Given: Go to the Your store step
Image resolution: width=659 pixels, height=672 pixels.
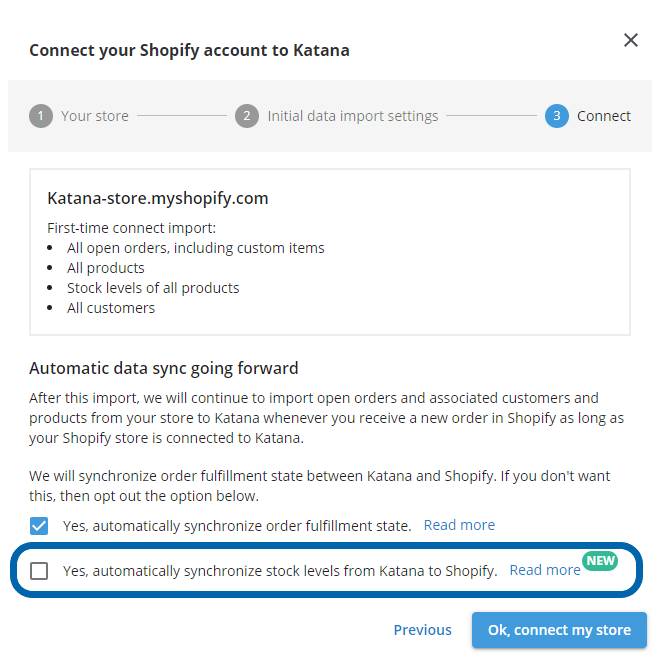Looking at the screenshot, I should (94, 116).
